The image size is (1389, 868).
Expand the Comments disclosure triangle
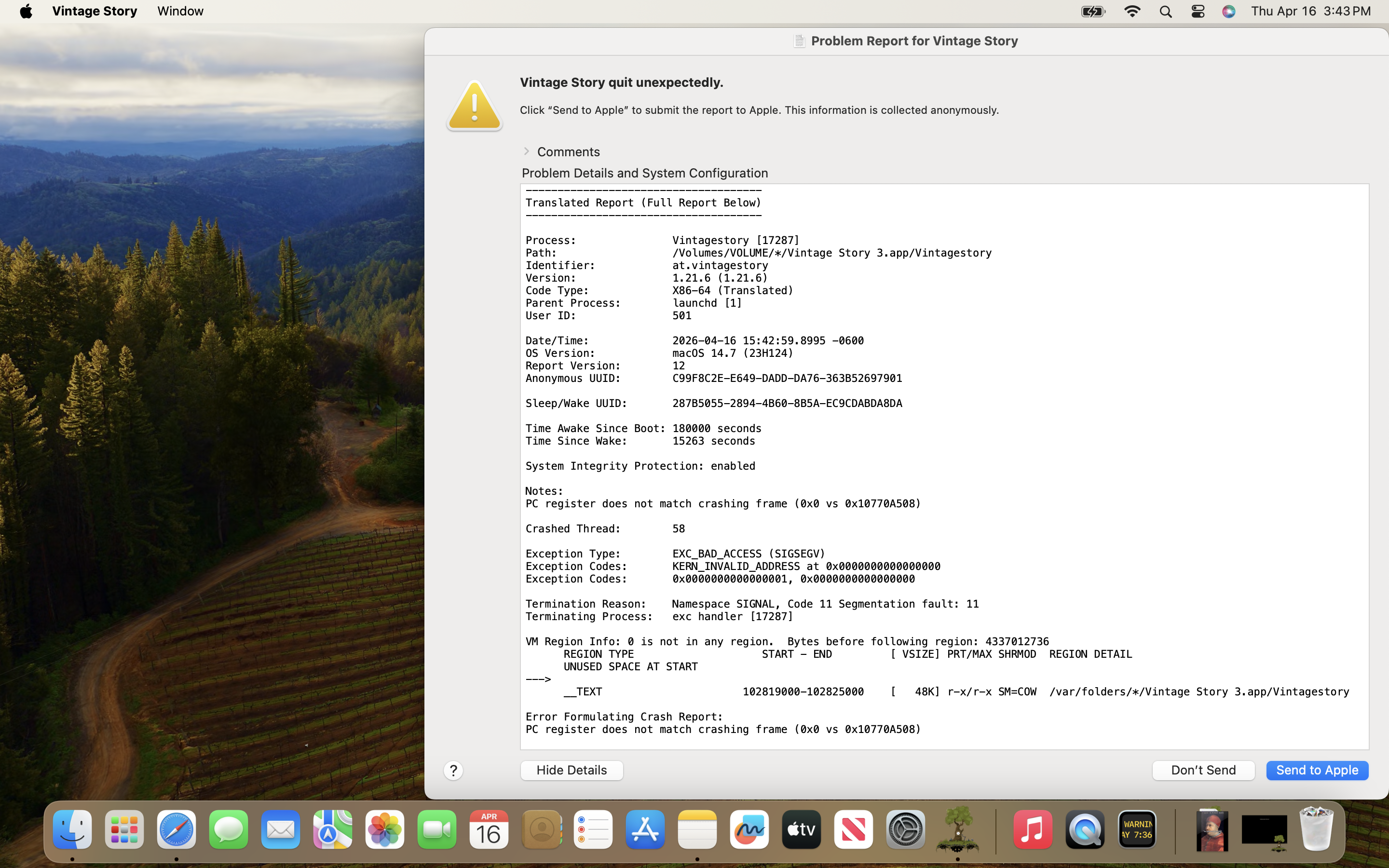coord(526,151)
